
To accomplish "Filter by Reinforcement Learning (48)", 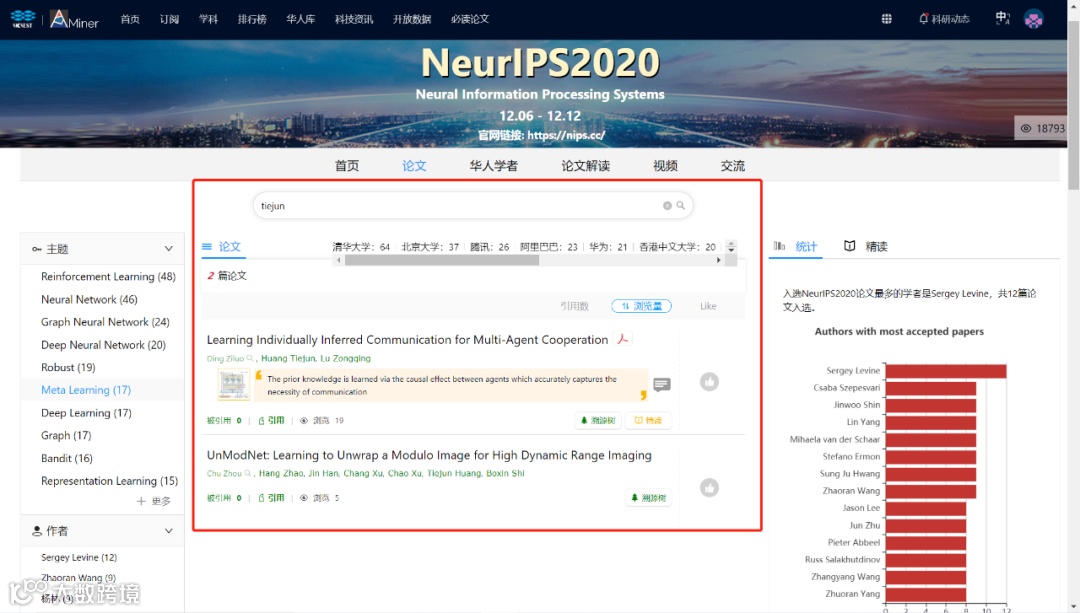I will pos(108,276).
